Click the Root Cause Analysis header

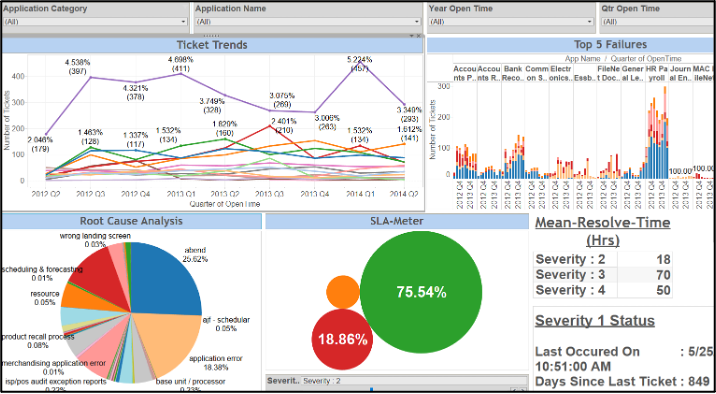[x=131, y=221]
